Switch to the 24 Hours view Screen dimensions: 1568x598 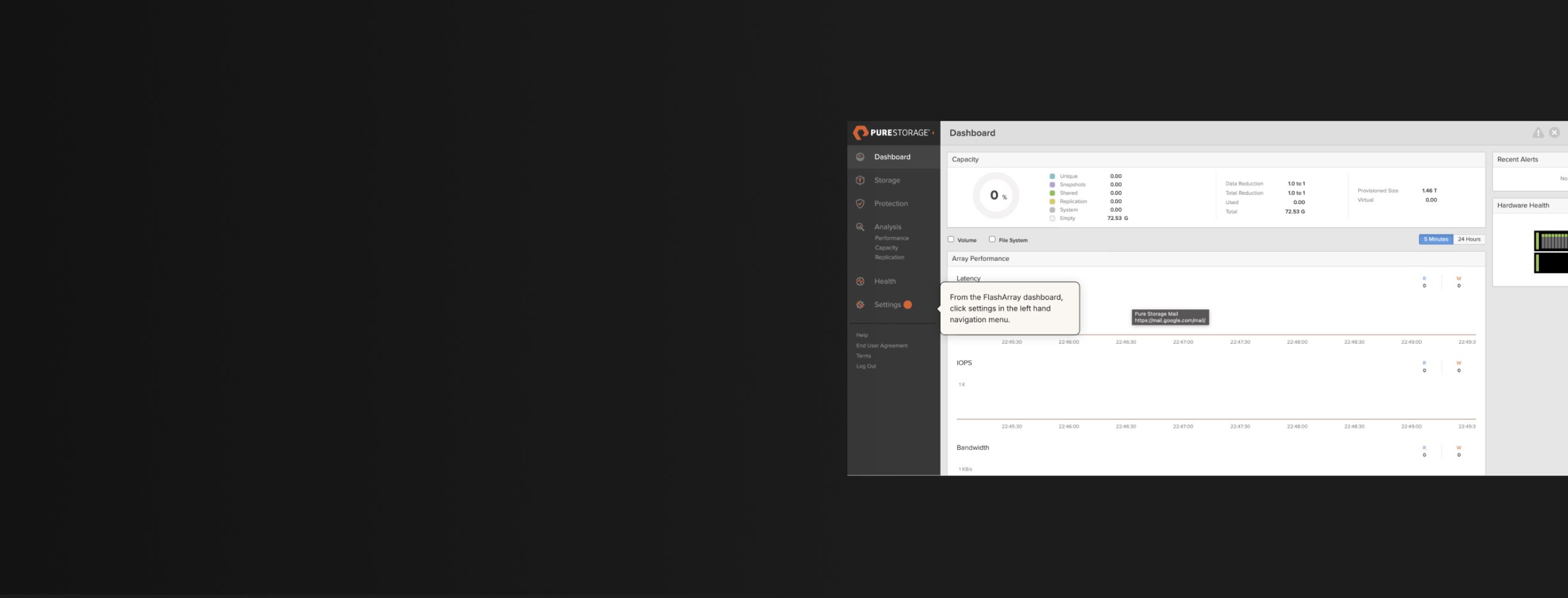tap(1469, 239)
